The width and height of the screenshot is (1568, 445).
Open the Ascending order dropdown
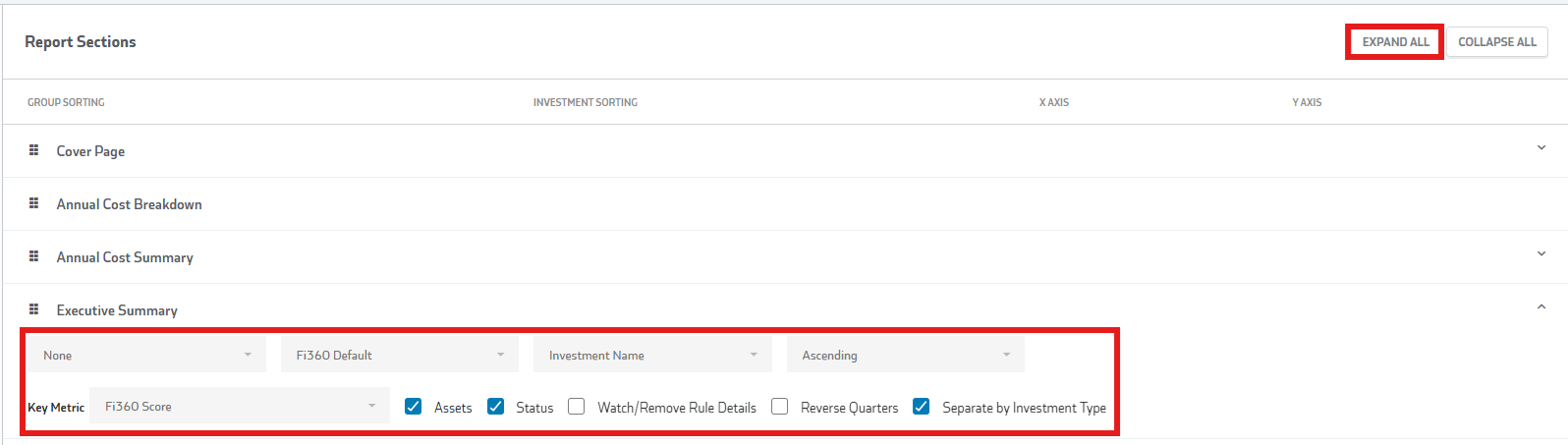point(906,355)
